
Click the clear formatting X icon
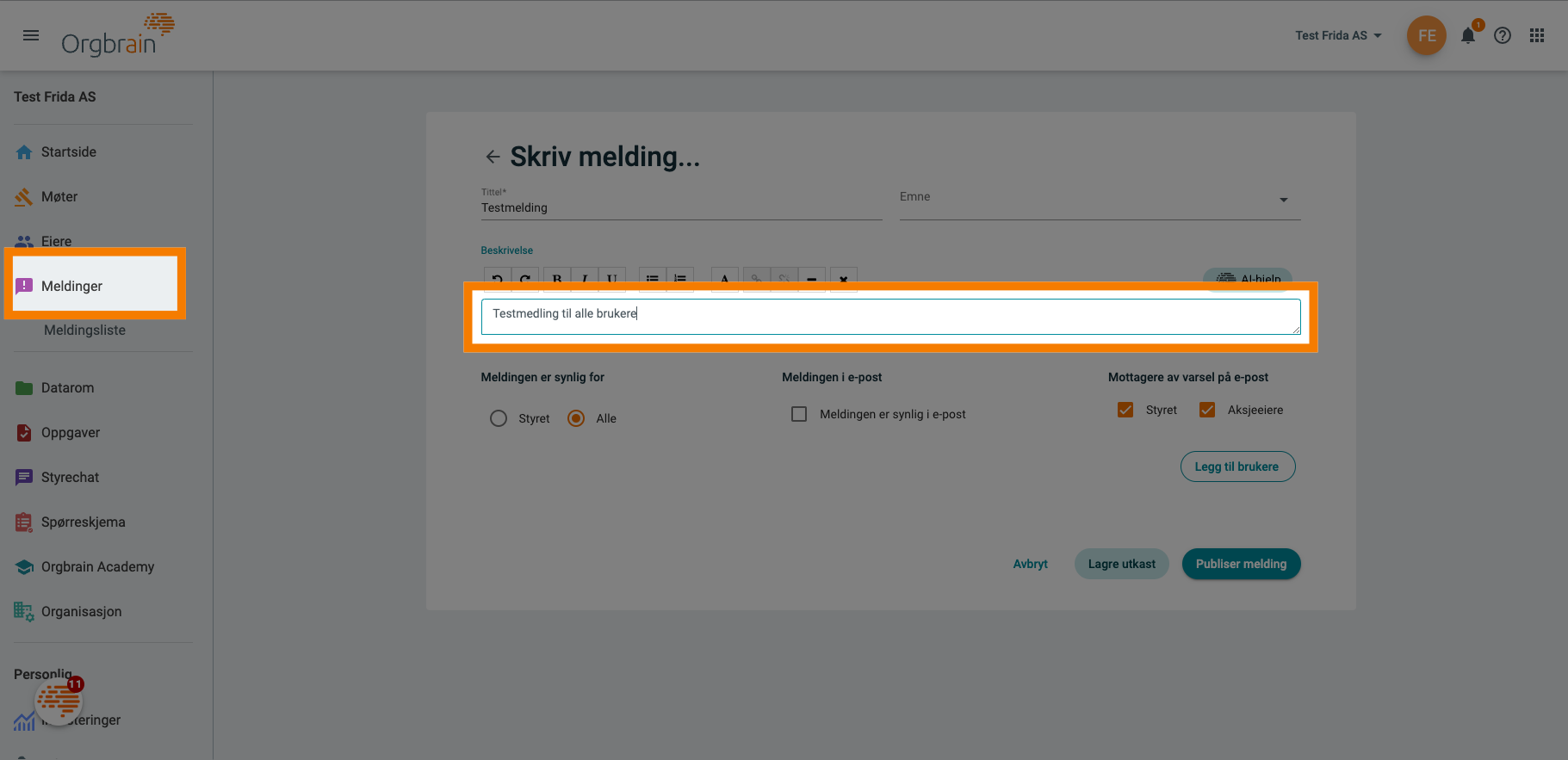point(843,280)
